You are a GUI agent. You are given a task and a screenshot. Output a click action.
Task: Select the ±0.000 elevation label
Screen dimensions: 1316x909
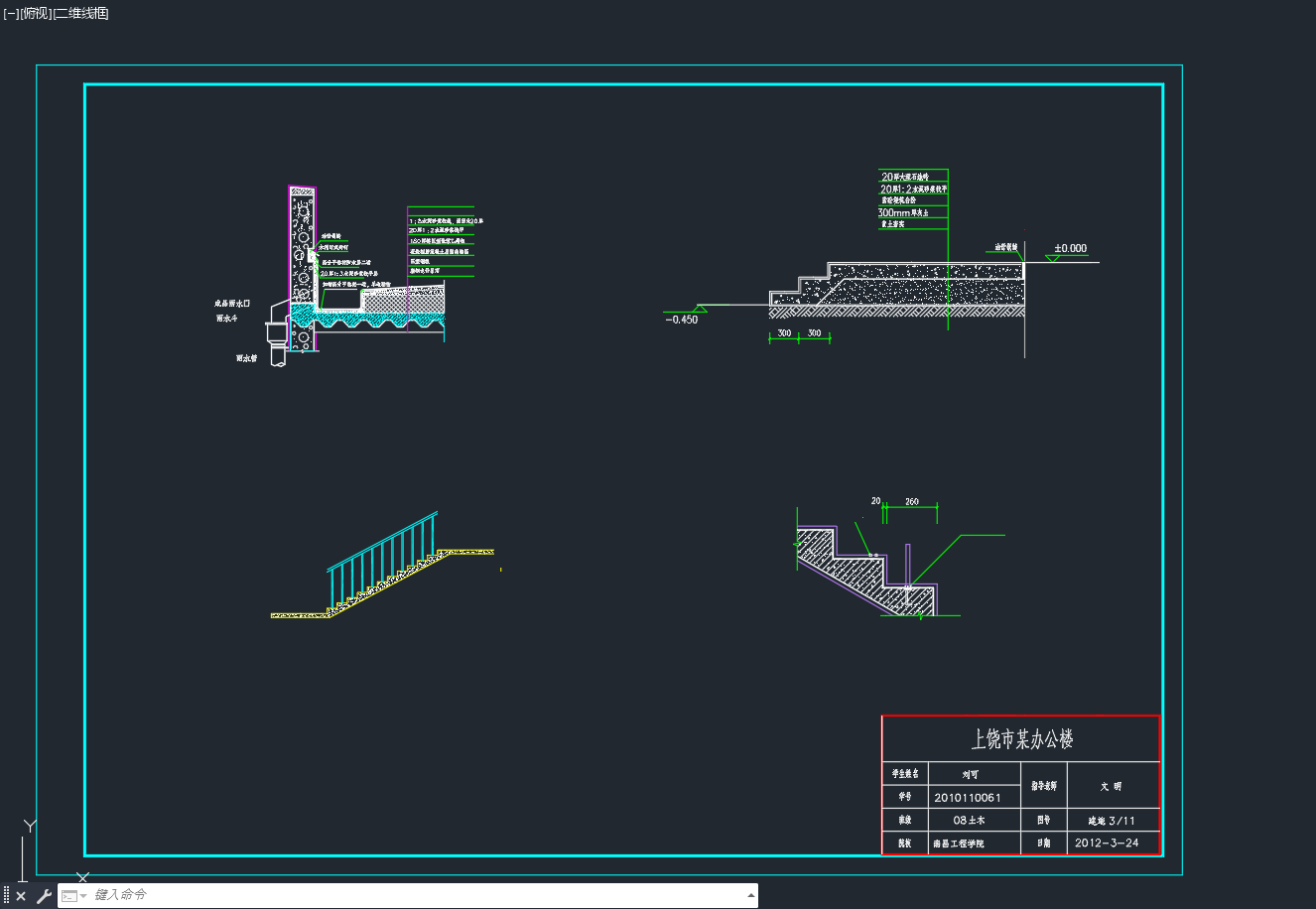(x=1070, y=248)
